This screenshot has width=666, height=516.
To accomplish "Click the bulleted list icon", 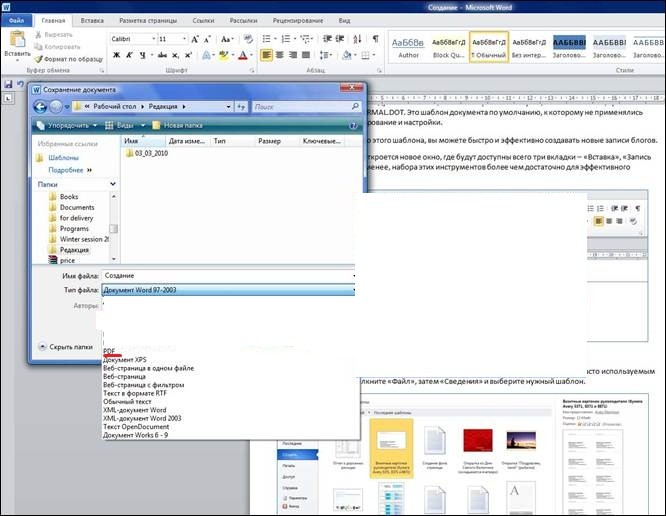I will point(267,39).
